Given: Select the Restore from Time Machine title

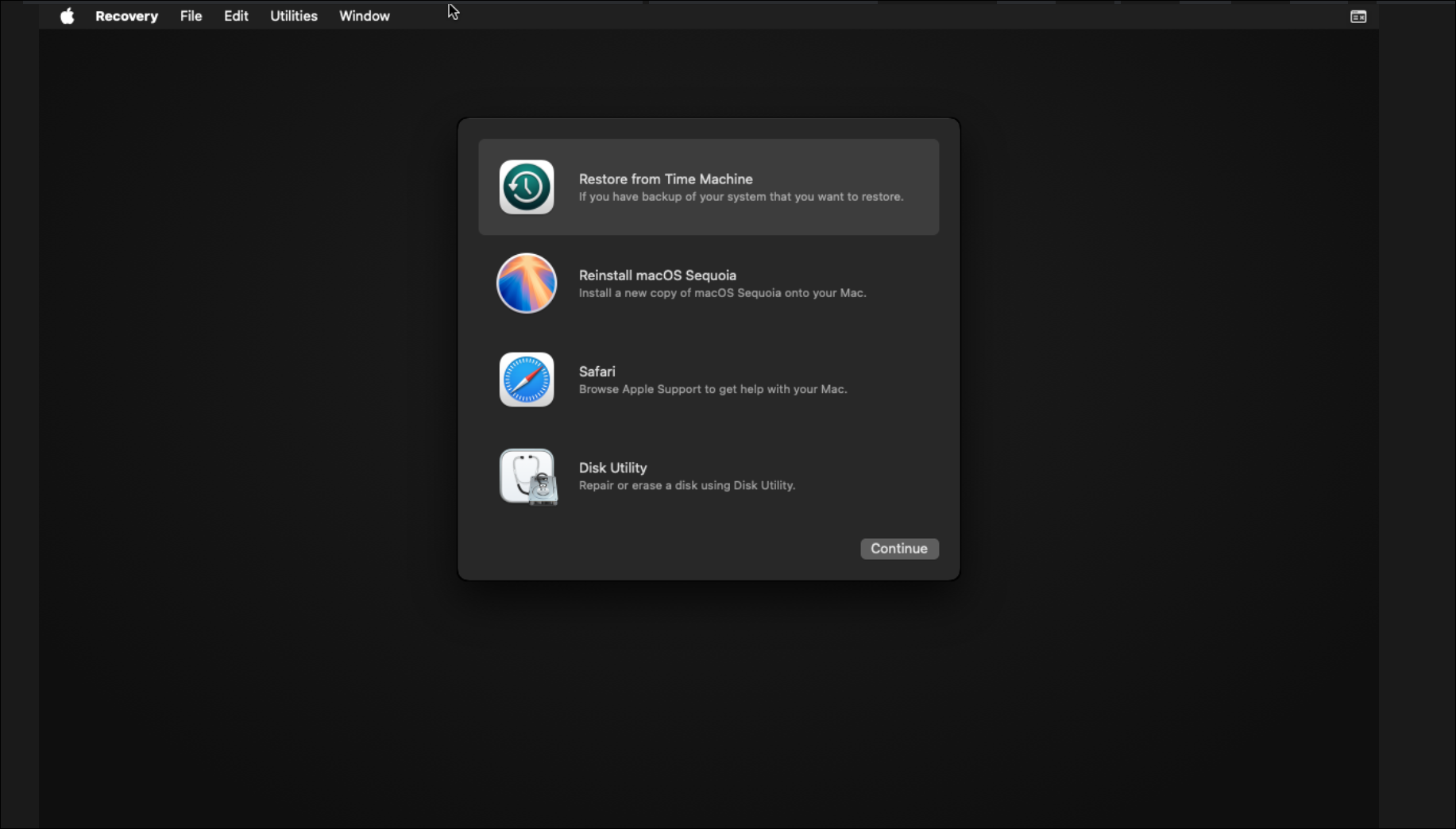Looking at the screenshot, I should (665, 179).
